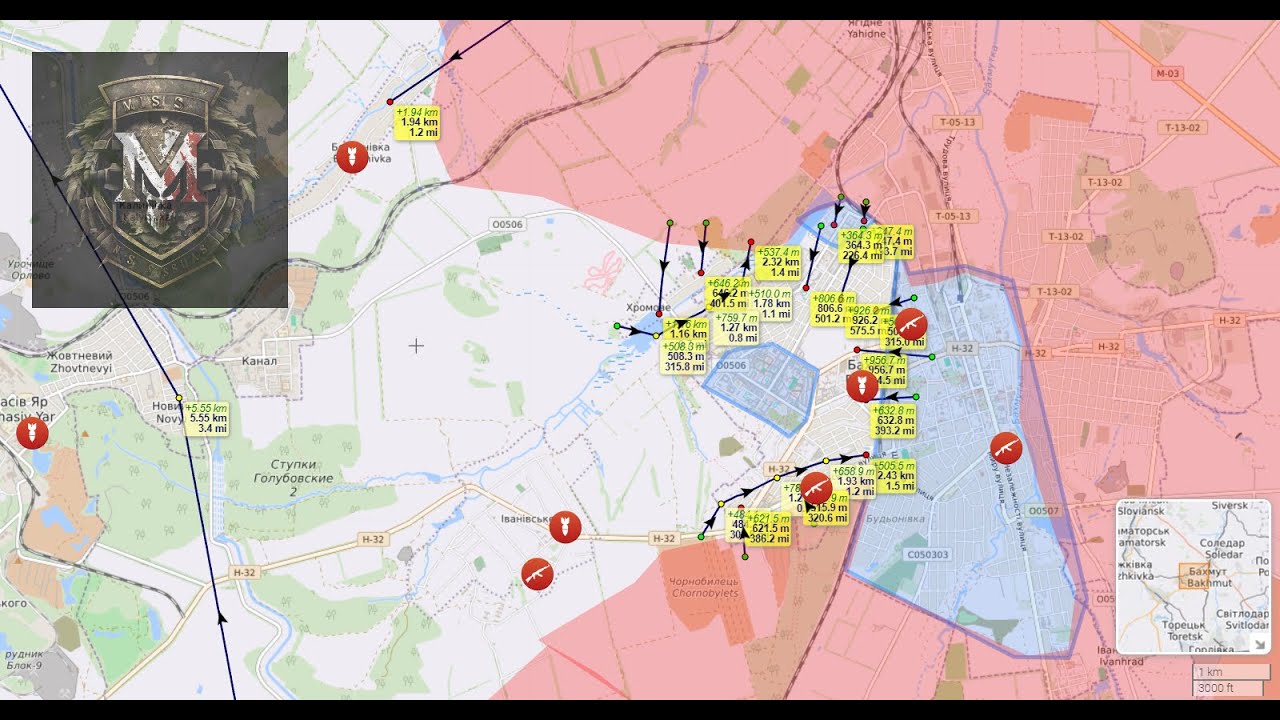Click the Bakhmut overview minimap

pyautogui.click(x=1193, y=576)
